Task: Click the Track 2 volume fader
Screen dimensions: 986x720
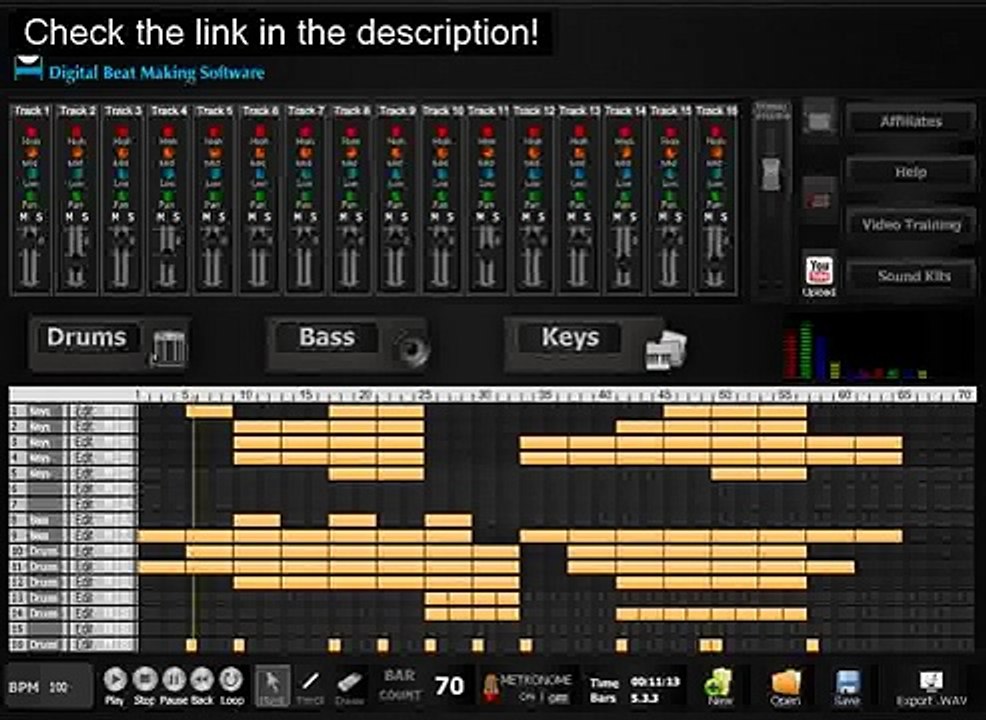Action: (75, 257)
